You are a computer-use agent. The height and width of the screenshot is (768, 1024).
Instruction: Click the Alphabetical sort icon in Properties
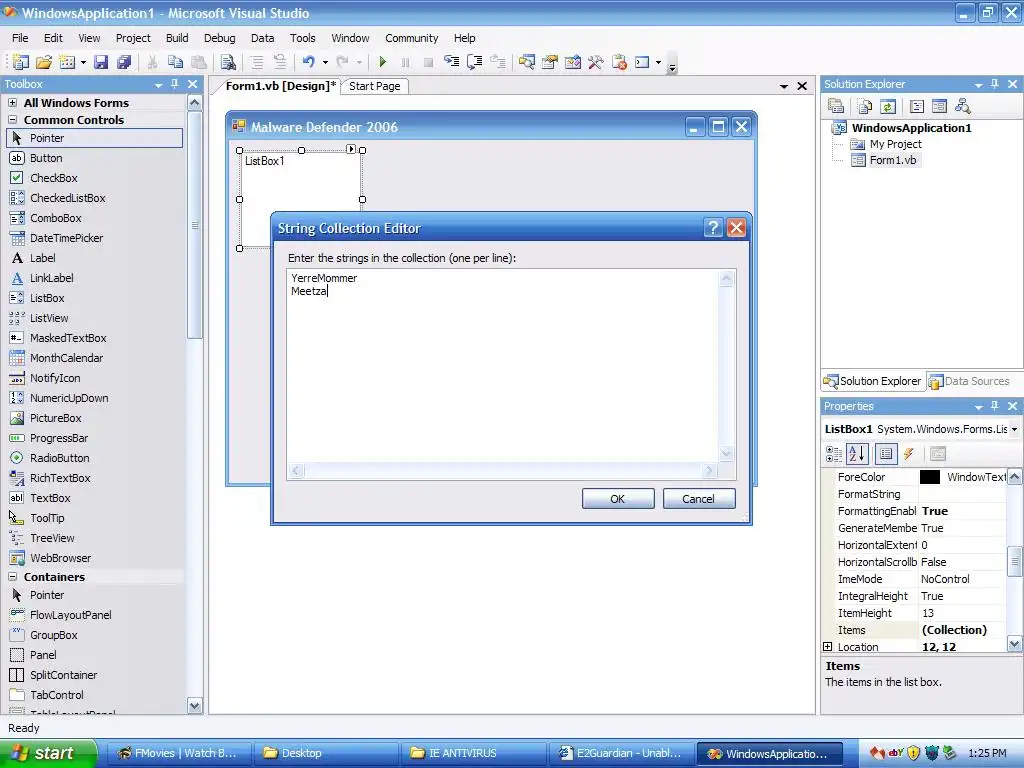point(857,454)
